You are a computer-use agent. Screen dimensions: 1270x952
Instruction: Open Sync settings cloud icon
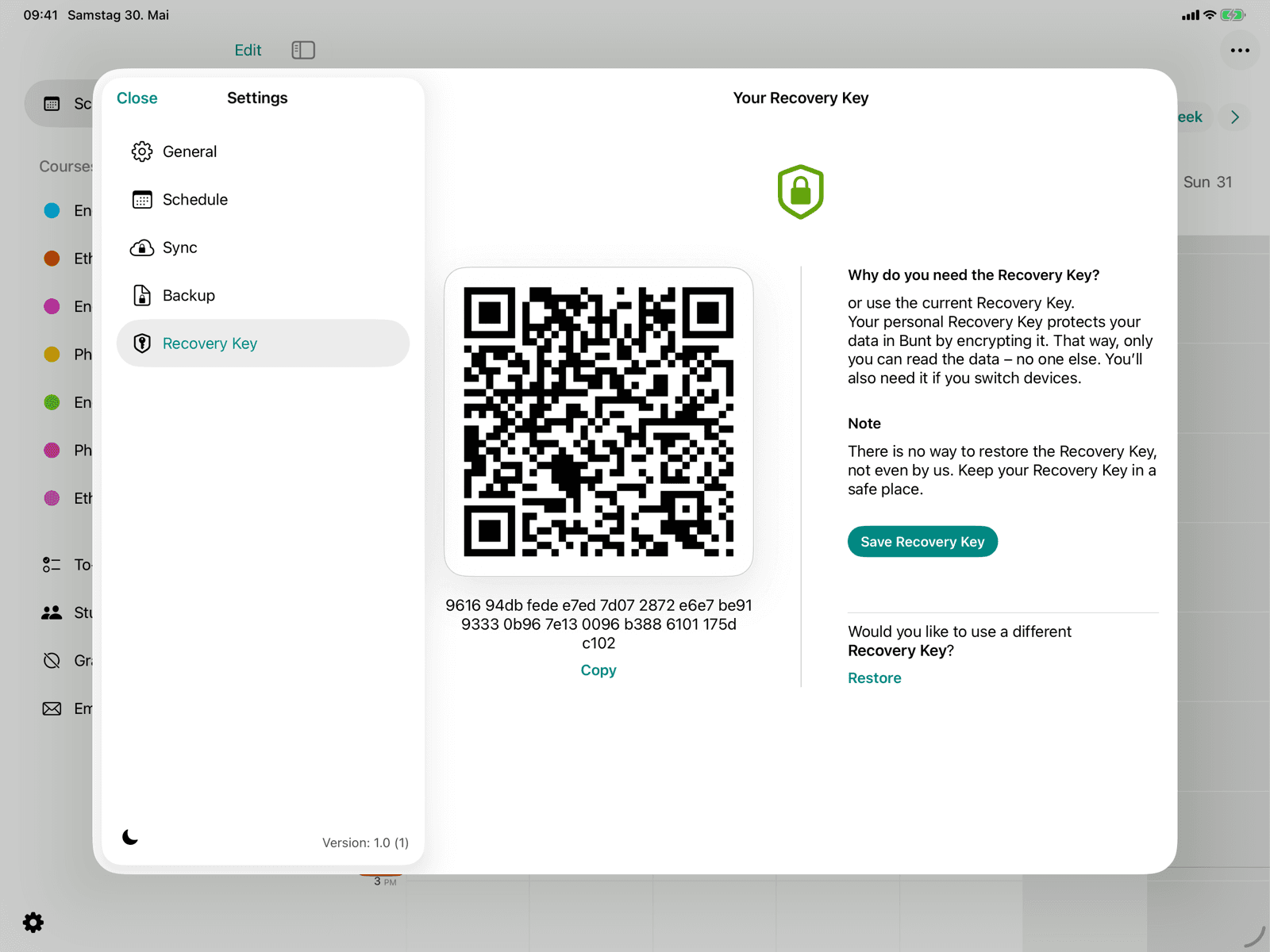(x=142, y=248)
